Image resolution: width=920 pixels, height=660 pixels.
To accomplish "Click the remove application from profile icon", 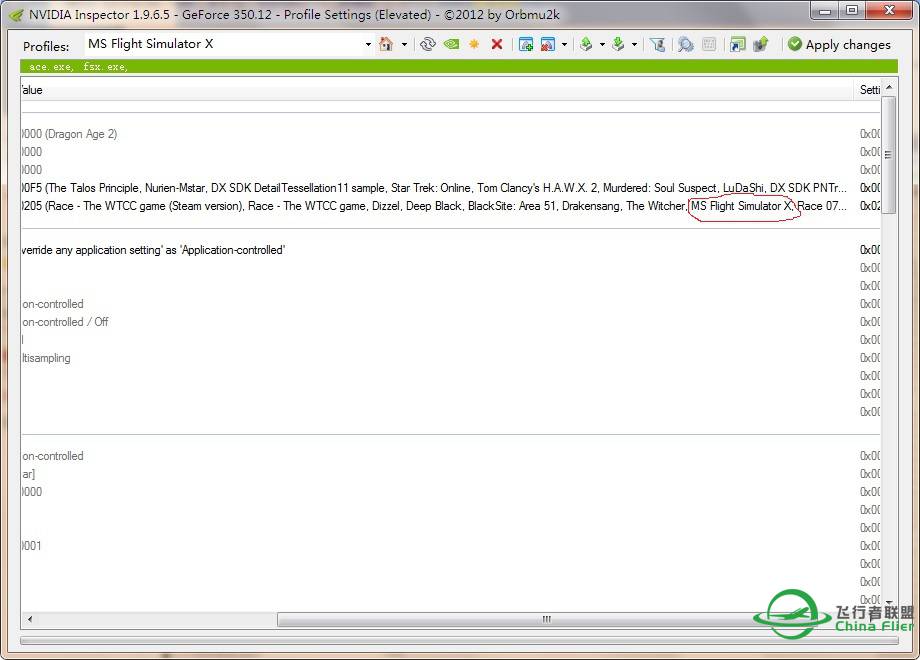I will (547, 44).
